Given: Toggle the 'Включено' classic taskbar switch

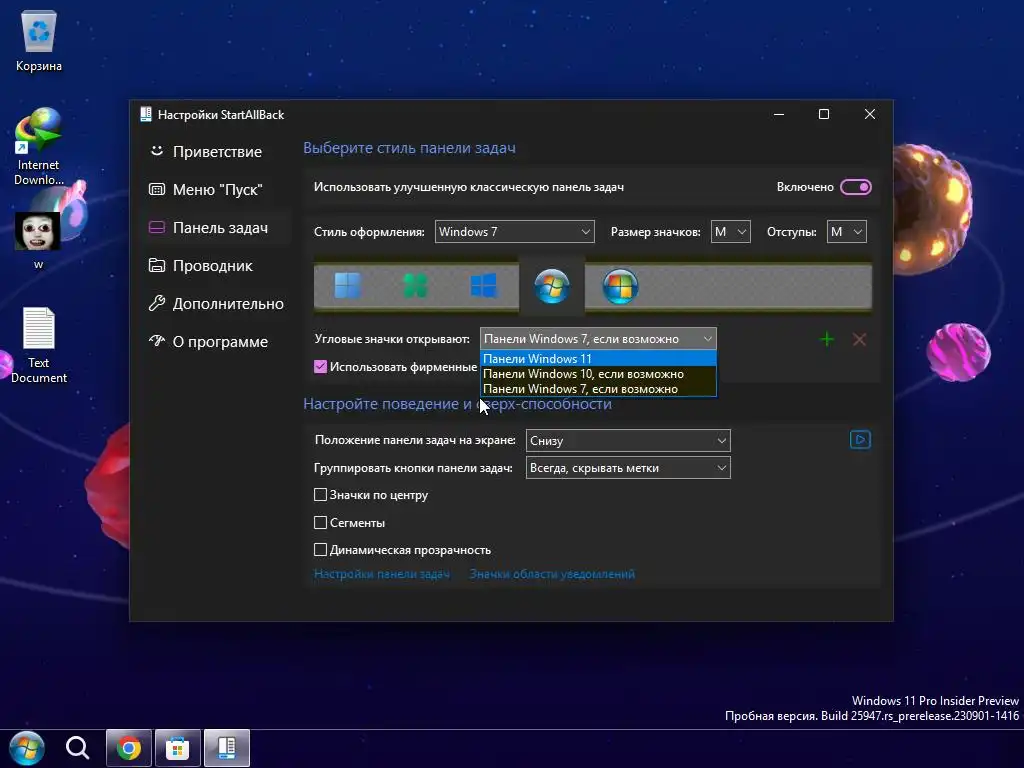Looking at the screenshot, I should 856,187.
